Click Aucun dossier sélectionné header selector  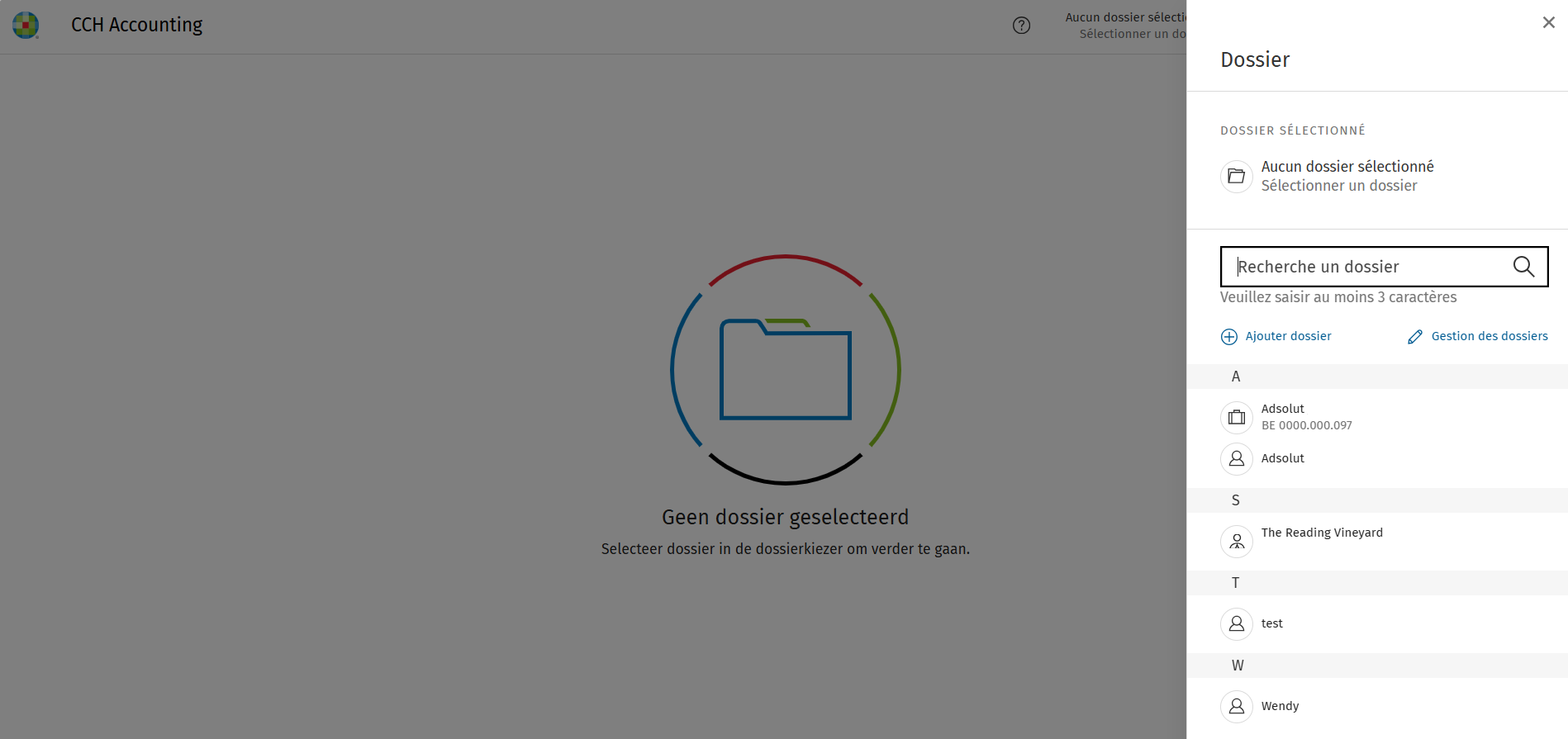pos(1125,26)
